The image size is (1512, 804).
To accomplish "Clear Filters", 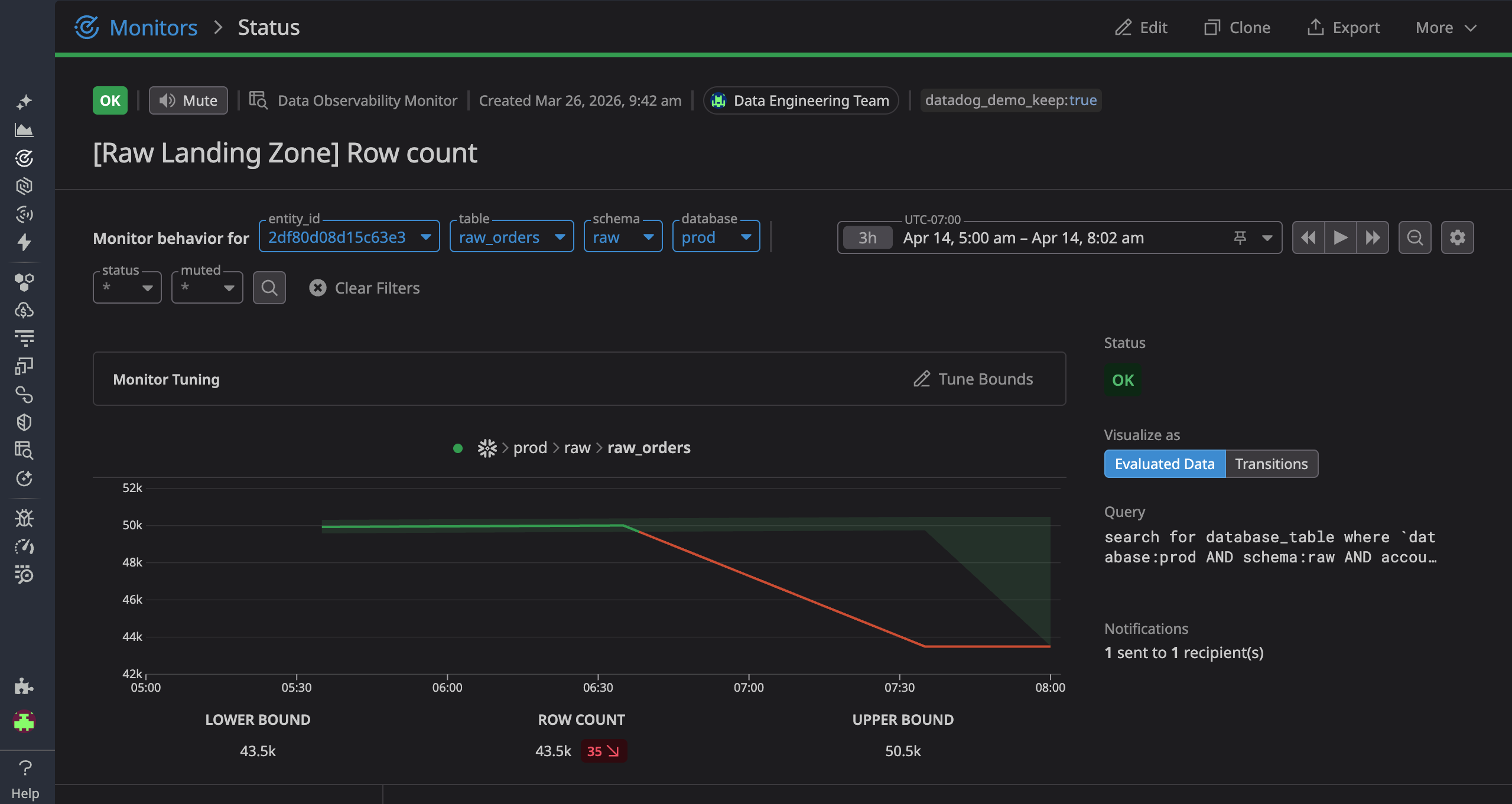I will 365,288.
